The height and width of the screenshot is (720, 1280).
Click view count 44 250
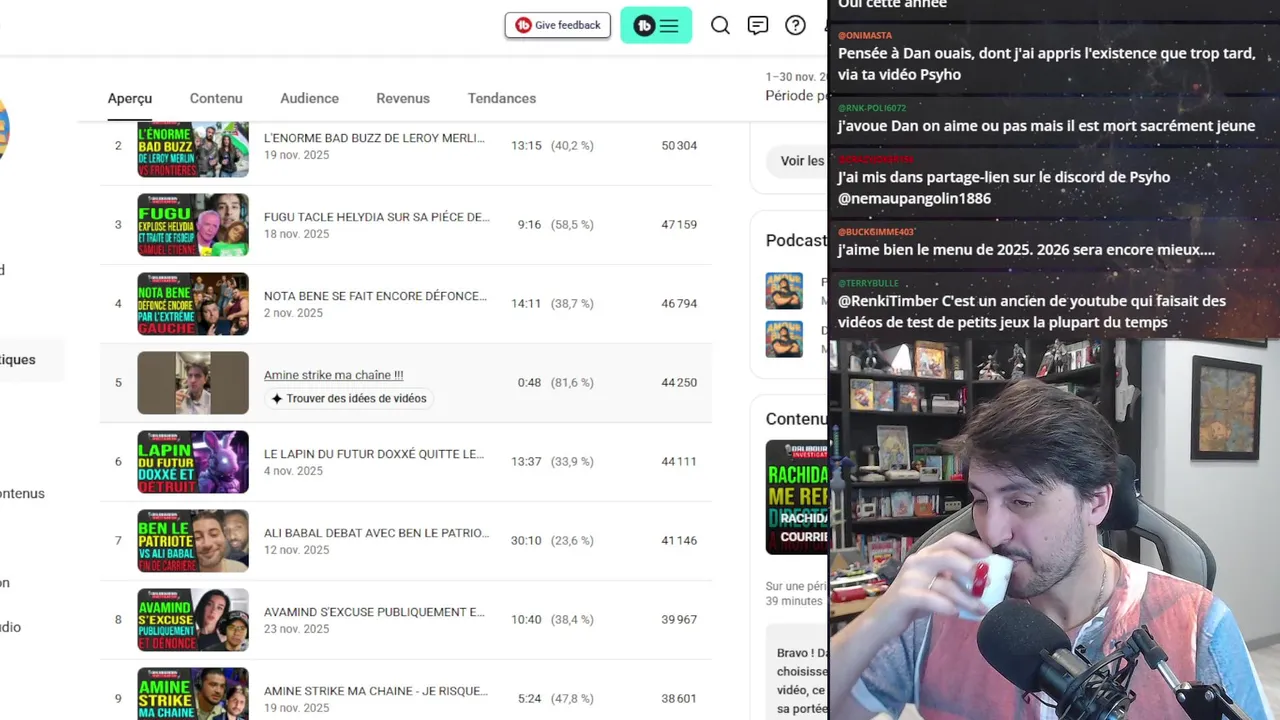tap(679, 383)
